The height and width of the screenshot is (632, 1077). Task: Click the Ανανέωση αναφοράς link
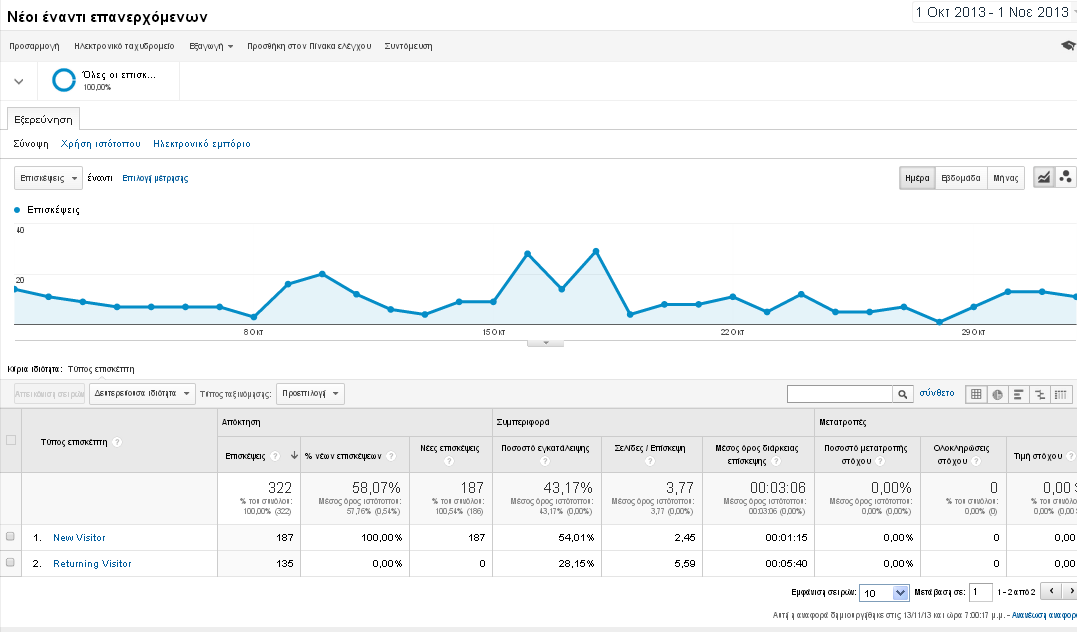click(1044, 615)
